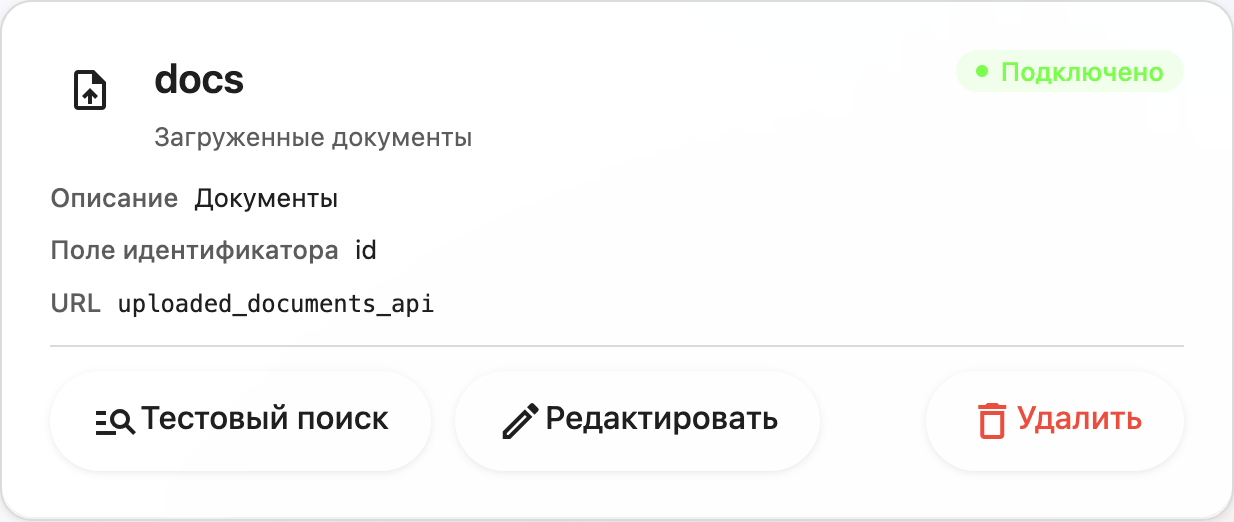Screen dimensions: 1234x522
Task: Click the Загруженные документы subtitle
Action: coord(313,138)
